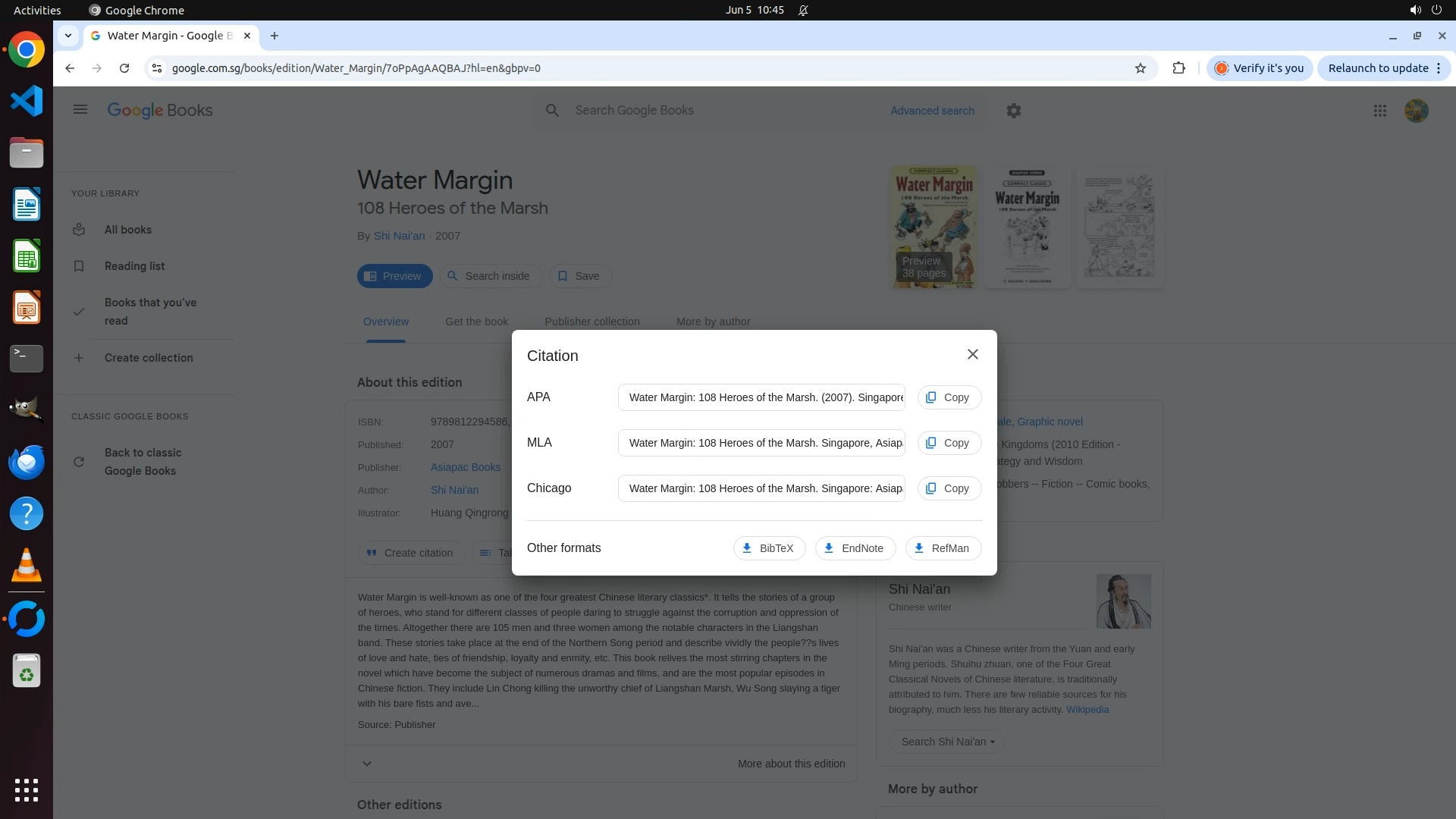1456x819 pixels.
Task: Open Google Books main menu hamburger
Action: (80, 110)
